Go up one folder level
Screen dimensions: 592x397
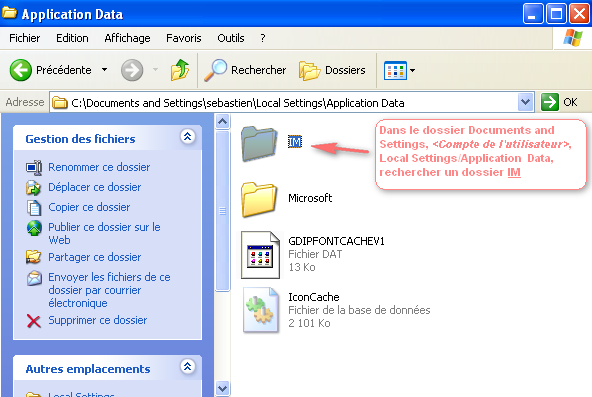click(180, 70)
